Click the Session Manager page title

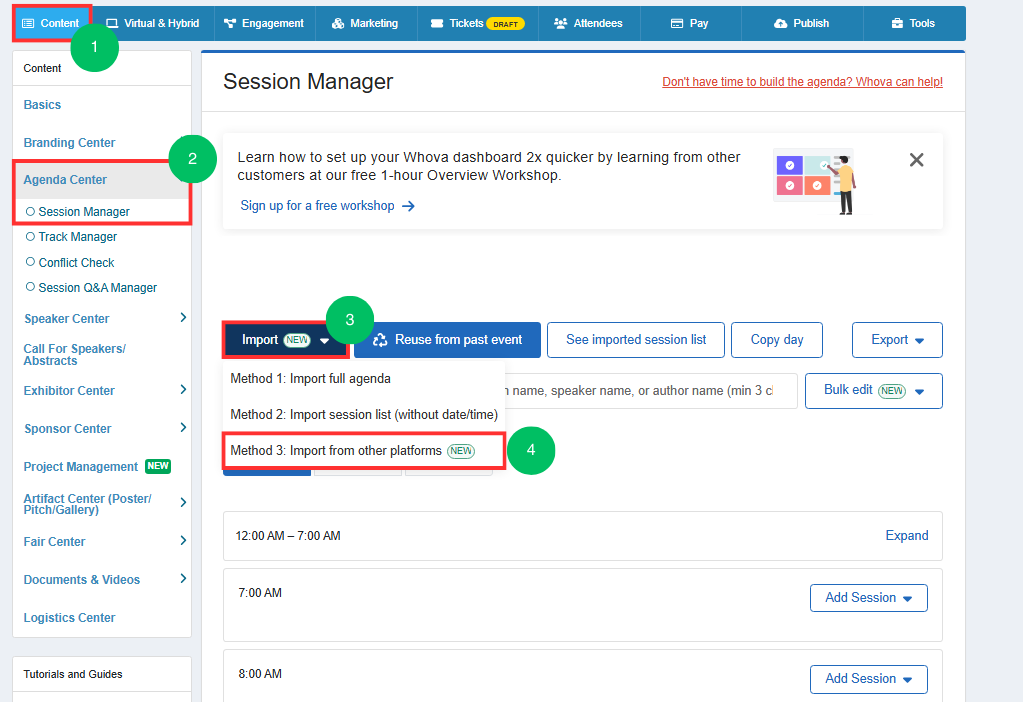(x=308, y=82)
